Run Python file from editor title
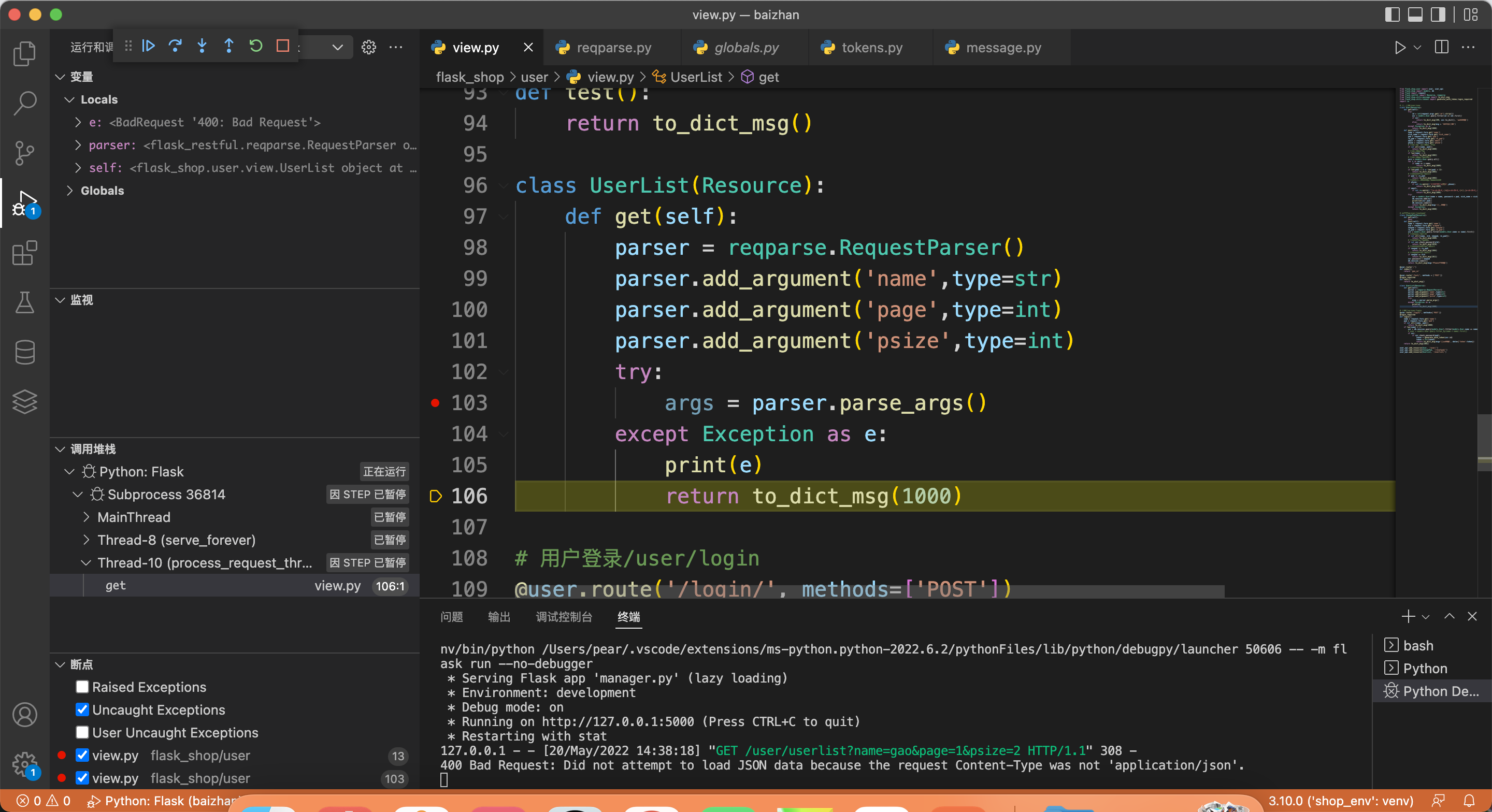Image resolution: width=1492 pixels, height=812 pixels. 1399,48
